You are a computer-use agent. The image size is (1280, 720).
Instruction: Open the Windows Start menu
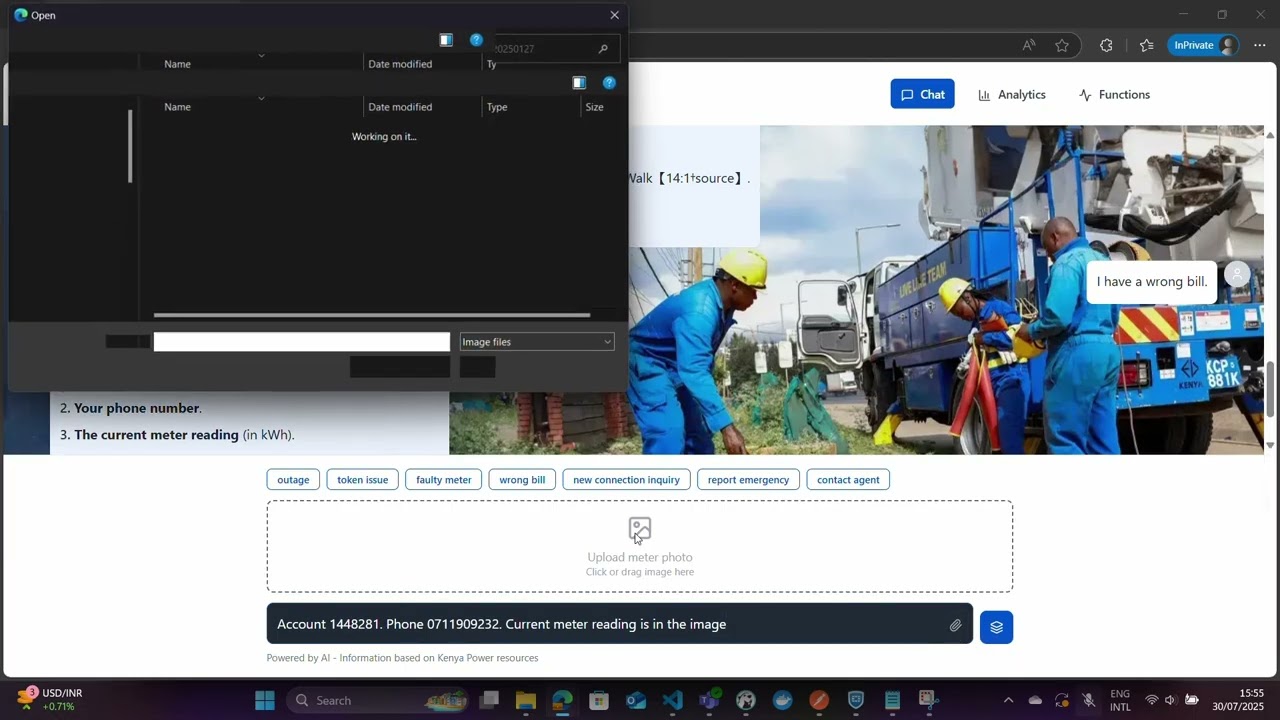click(x=265, y=700)
